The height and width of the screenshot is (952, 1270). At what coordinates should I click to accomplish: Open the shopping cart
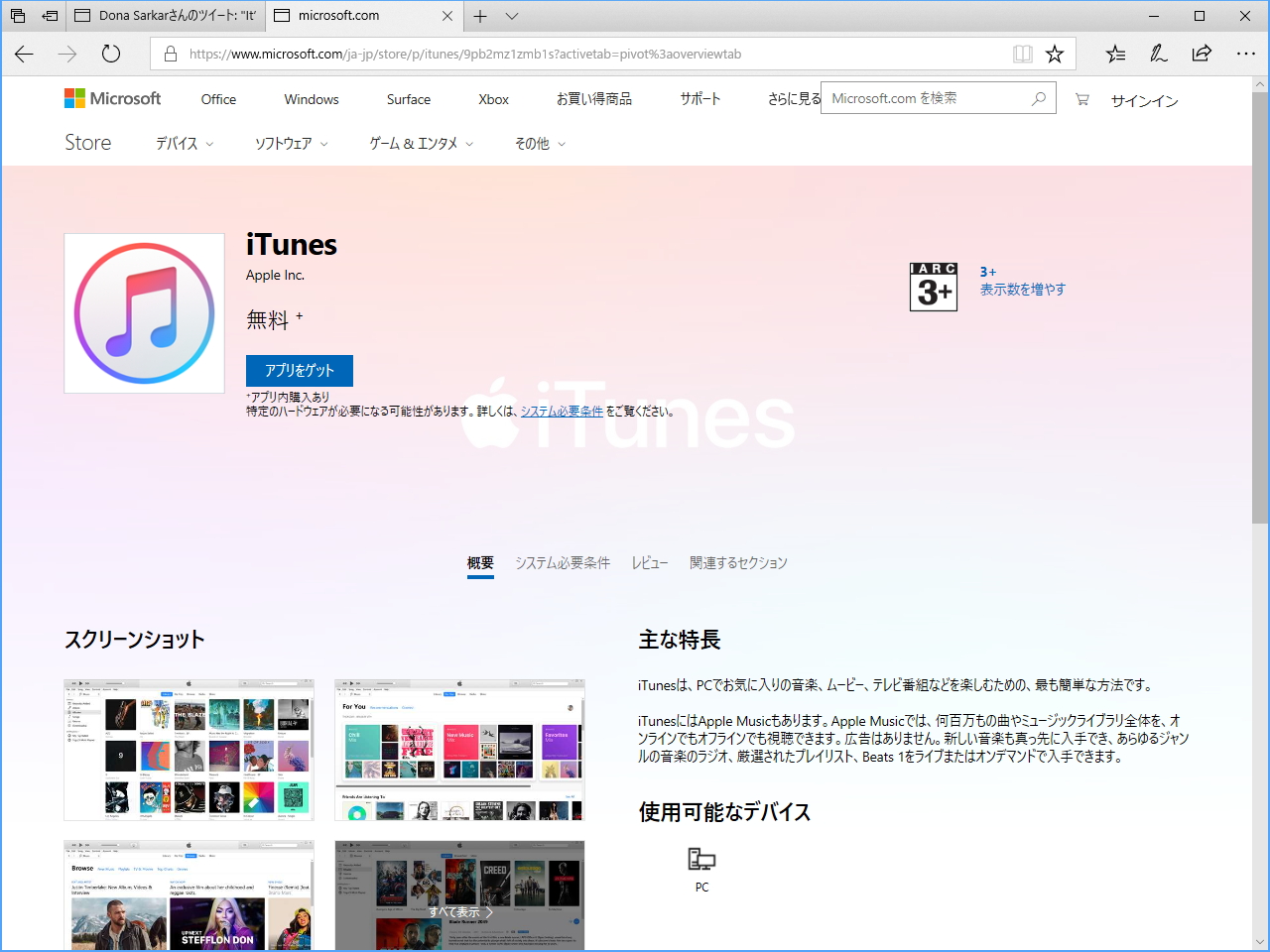click(x=1081, y=99)
